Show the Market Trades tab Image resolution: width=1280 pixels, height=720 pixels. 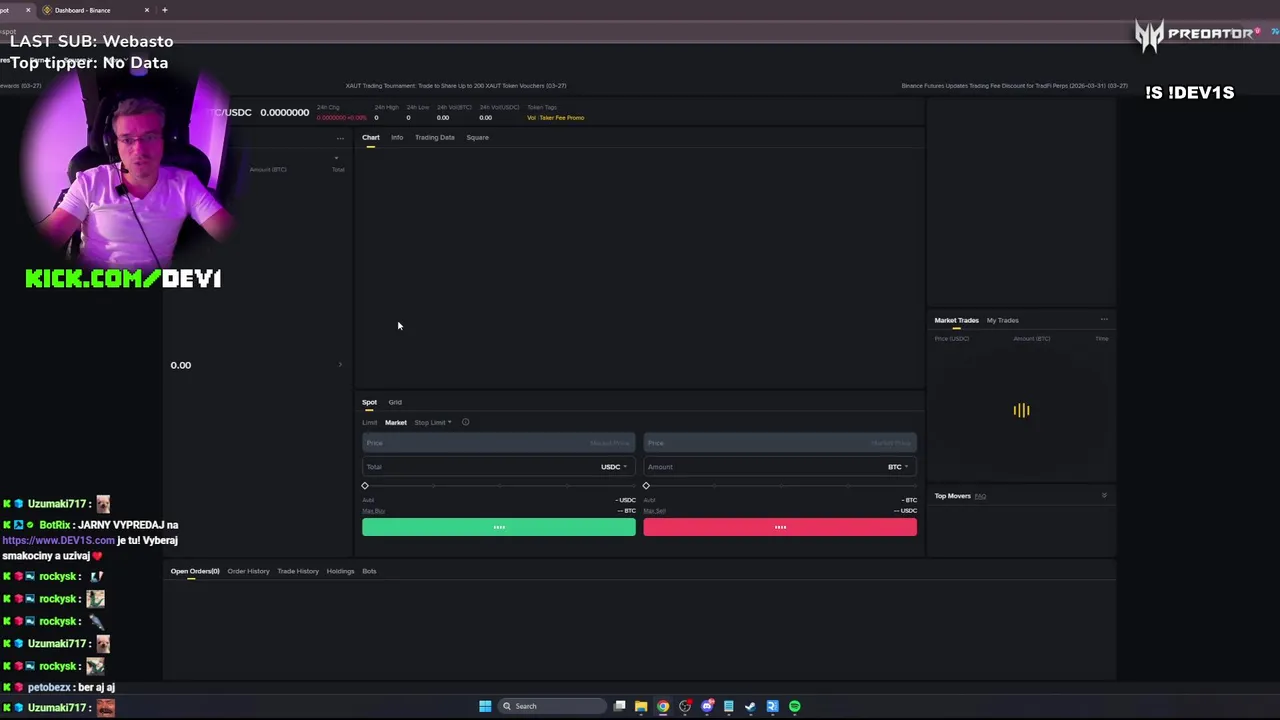tap(956, 320)
